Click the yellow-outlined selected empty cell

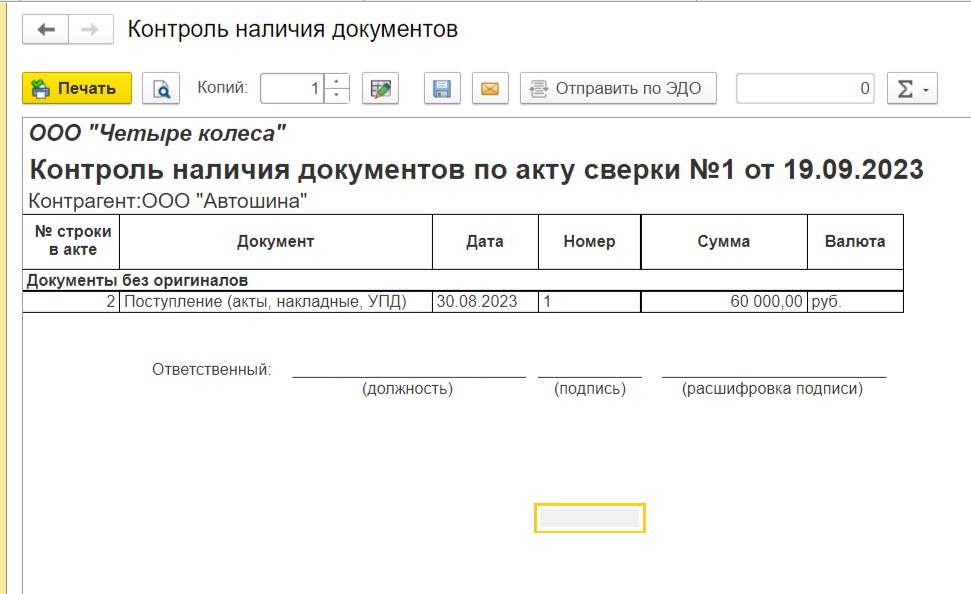(589, 518)
